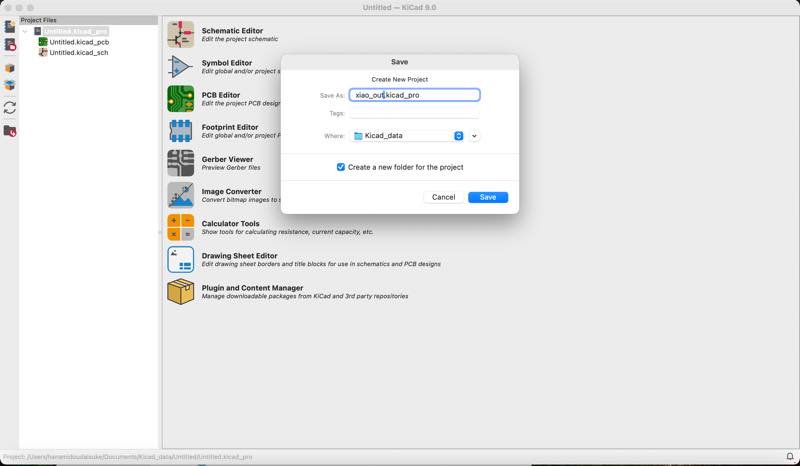The height and width of the screenshot is (466, 800).
Task: Collapse the Untitled.kicad_pro tree node
Action: point(25,32)
